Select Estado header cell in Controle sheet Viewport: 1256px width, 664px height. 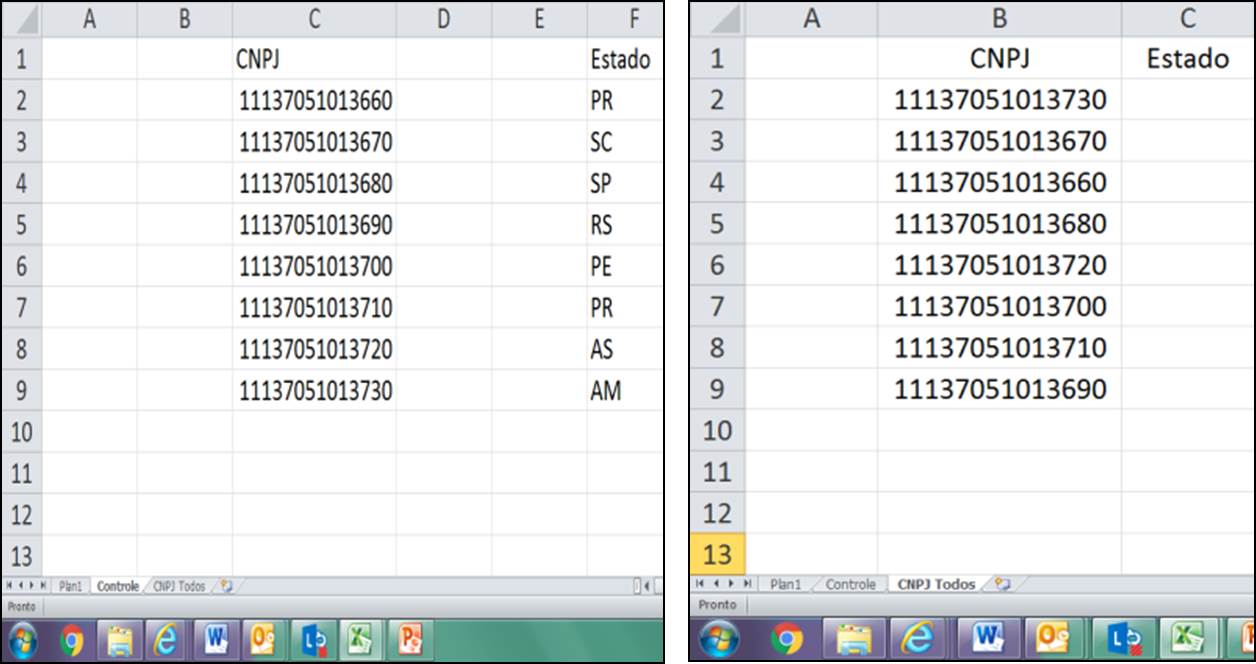(625, 59)
